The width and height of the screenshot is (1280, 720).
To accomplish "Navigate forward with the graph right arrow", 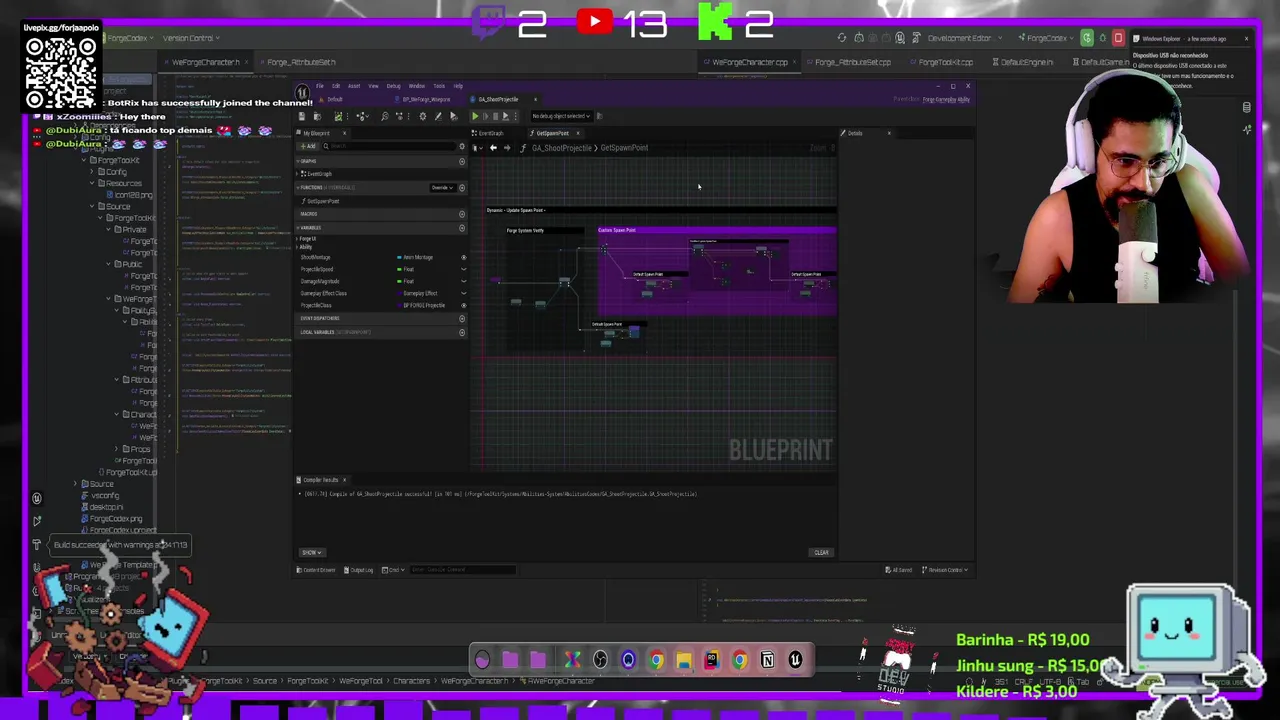I will [507, 148].
